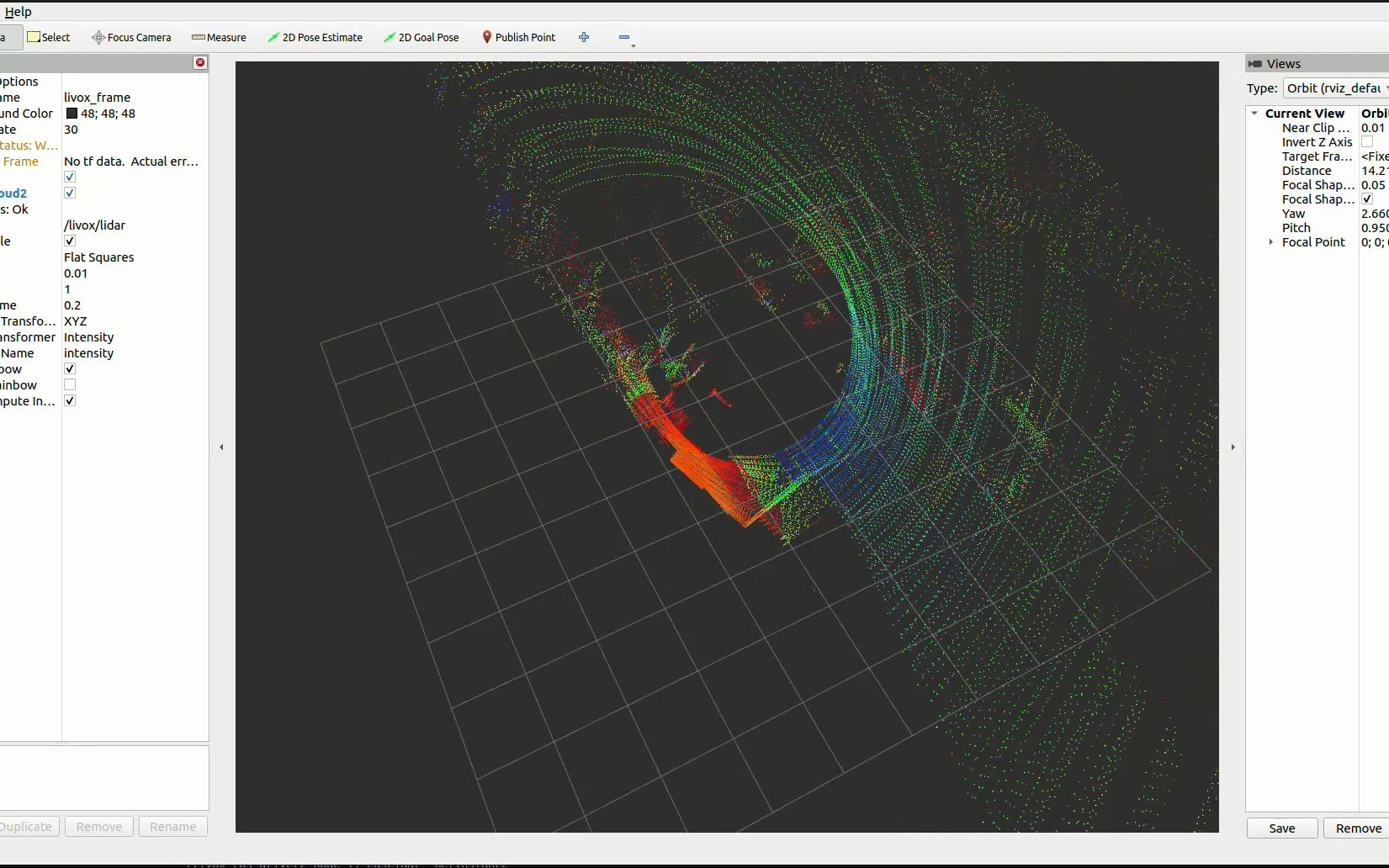The height and width of the screenshot is (868, 1389).
Task: Open the Help menu
Action: (18, 12)
